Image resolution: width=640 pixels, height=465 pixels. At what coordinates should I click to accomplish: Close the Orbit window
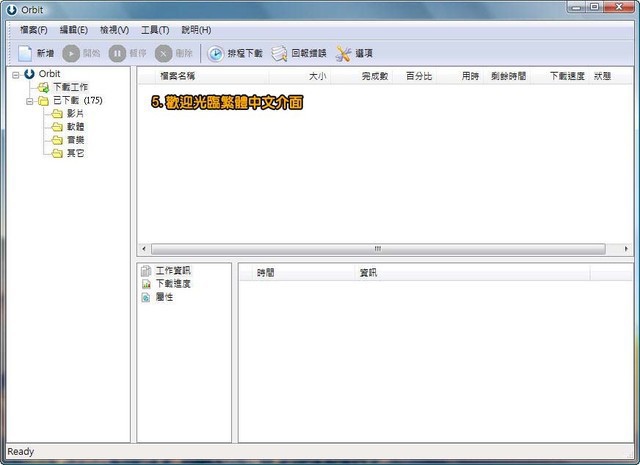click(x=619, y=7)
